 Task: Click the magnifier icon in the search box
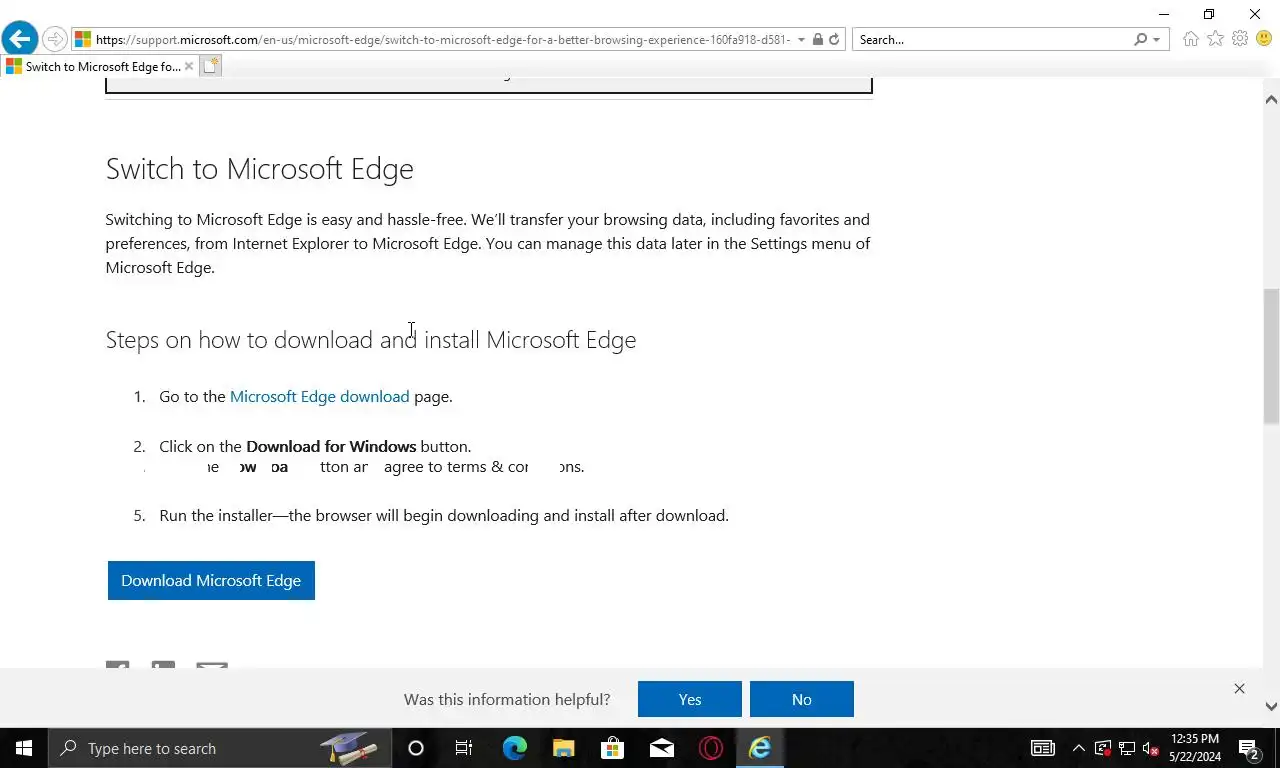click(x=1140, y=39)
